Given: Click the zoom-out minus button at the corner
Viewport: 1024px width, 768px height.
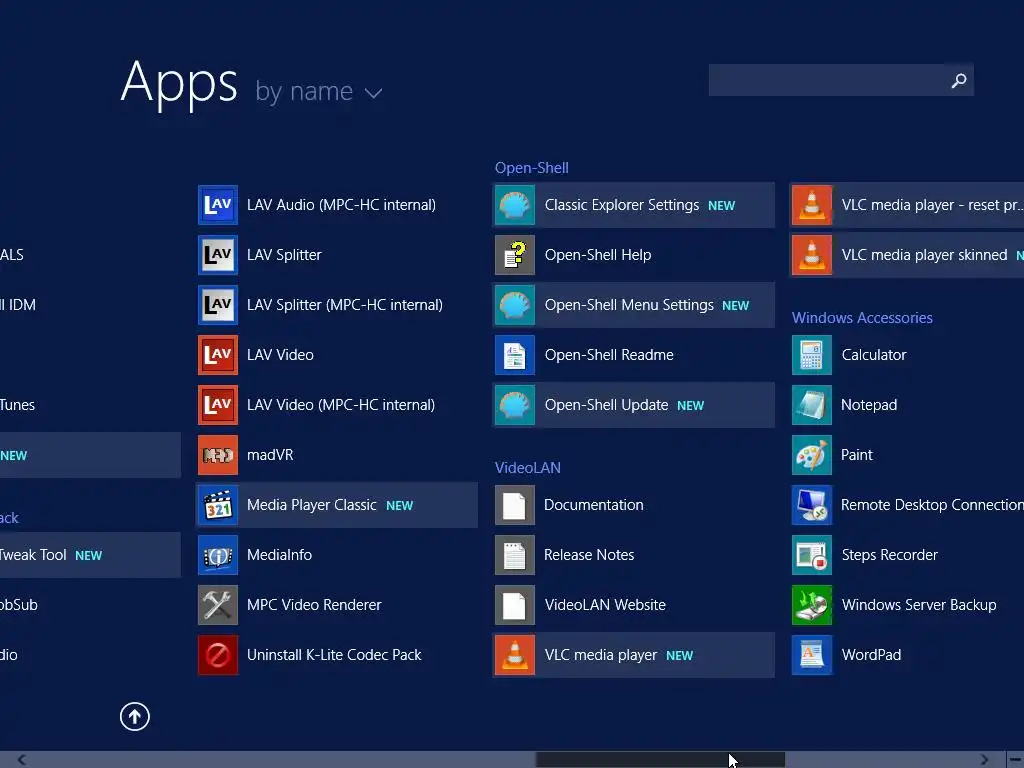Looking at the screenshot, I should click(x=1015, y=760).
